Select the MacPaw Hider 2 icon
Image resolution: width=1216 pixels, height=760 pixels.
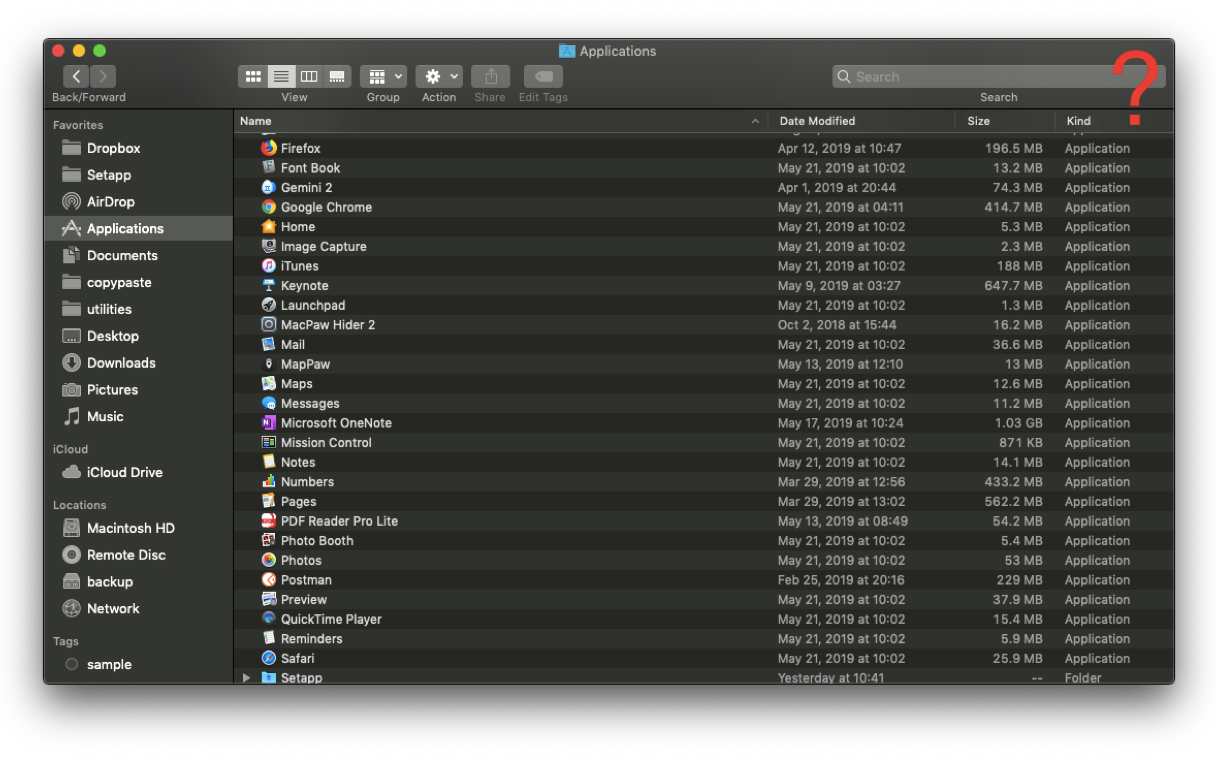[x=269, y=325]
